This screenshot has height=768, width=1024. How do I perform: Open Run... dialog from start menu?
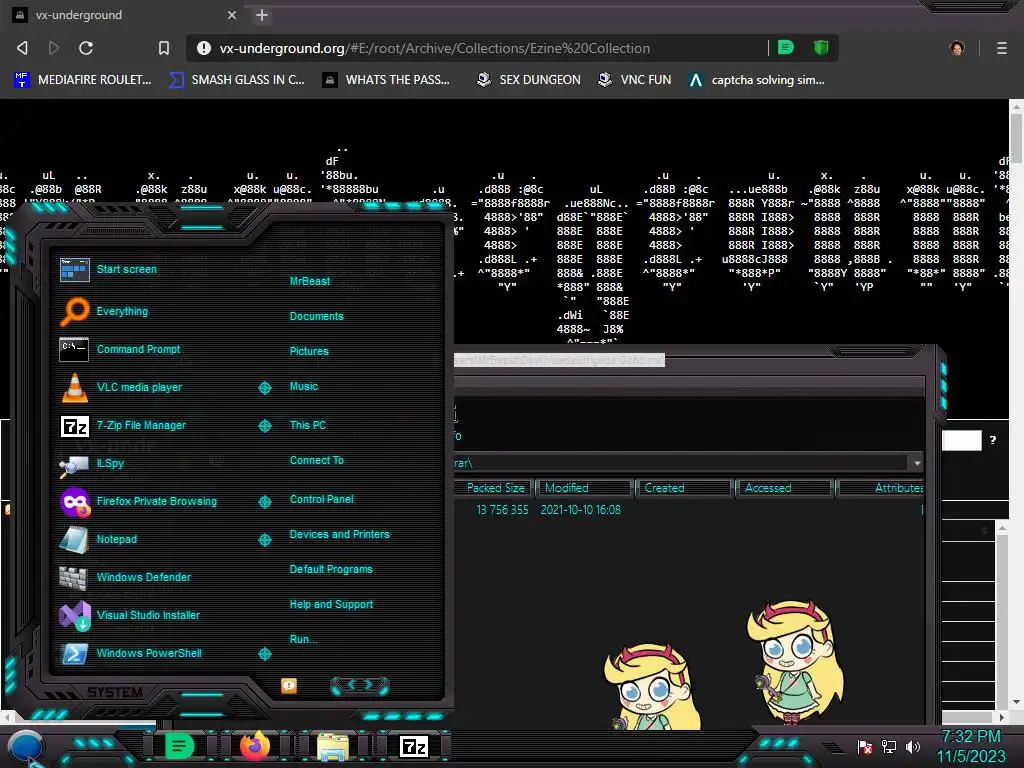click(x=304, y=639)
